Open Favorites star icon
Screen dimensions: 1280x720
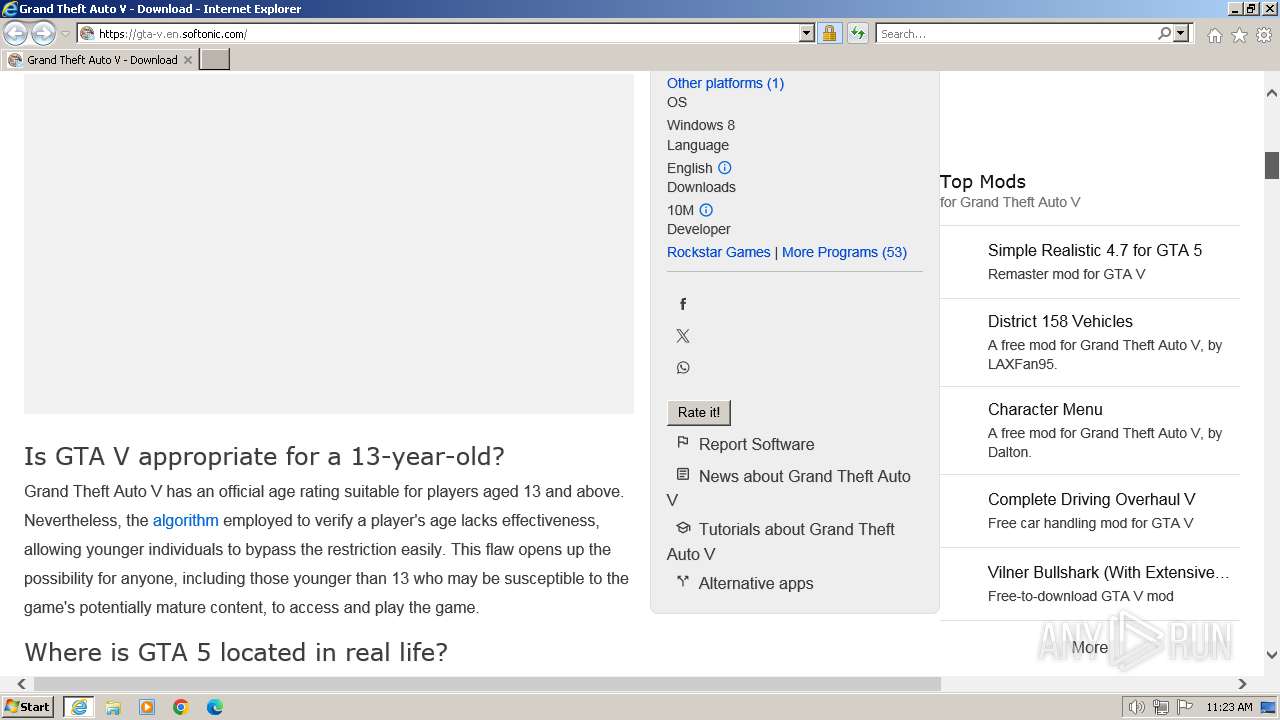(x=1239, y=35)
